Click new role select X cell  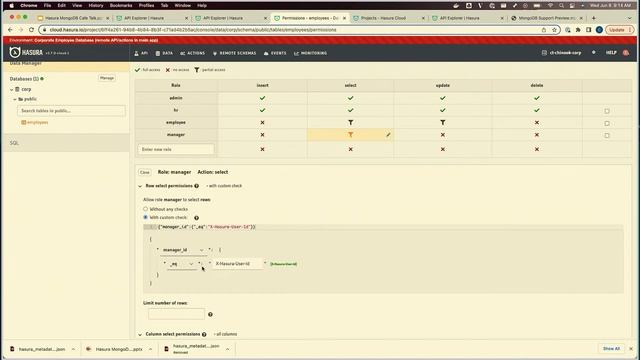pos(351,149)
